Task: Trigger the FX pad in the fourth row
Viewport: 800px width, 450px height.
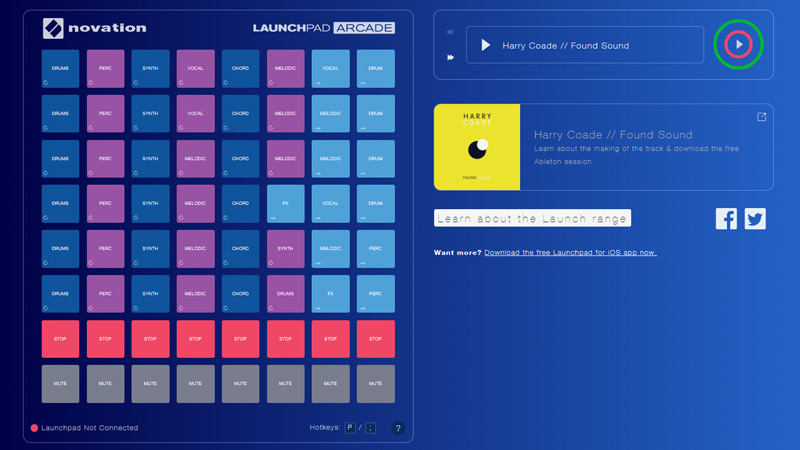Action: tap(286, 204)
